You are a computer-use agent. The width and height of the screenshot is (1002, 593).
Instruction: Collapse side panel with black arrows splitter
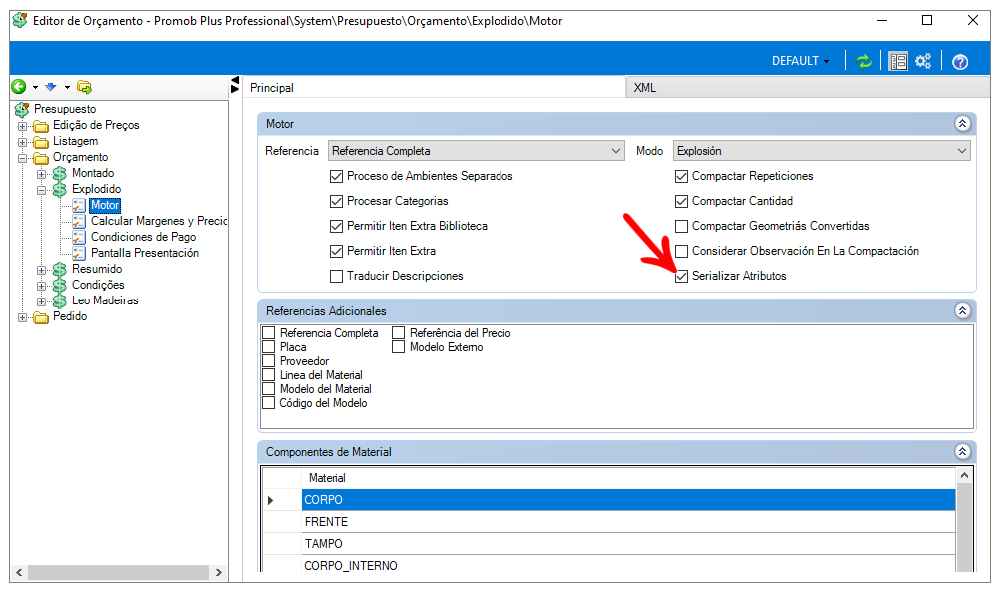tap(235, 85)
